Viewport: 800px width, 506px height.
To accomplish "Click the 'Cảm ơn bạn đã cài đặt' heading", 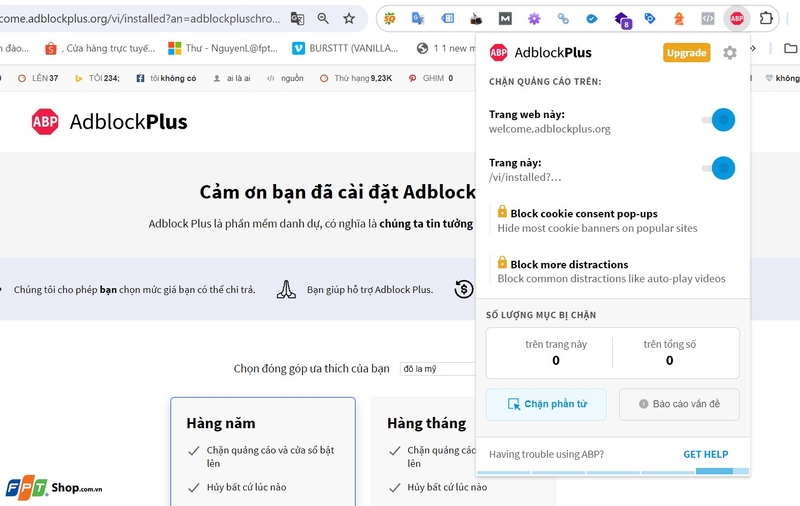I will 337,192.
